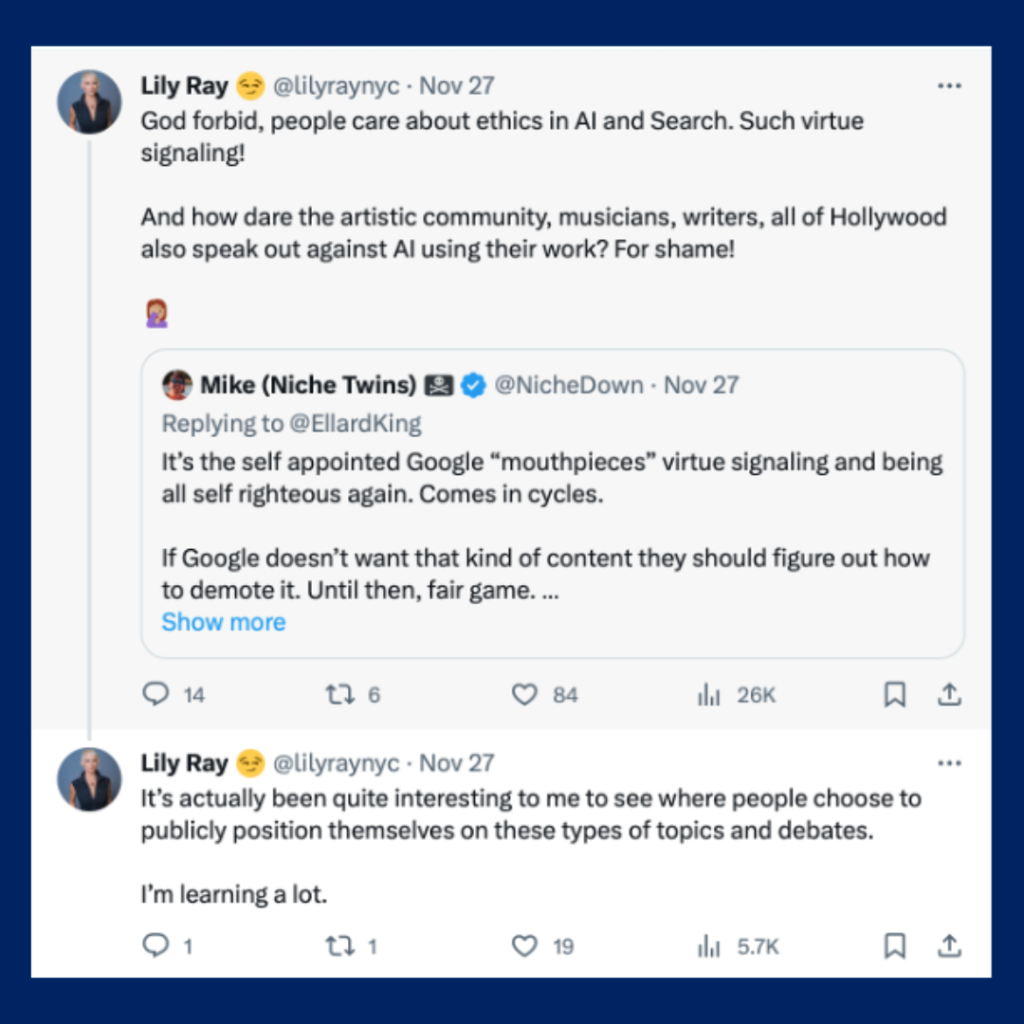This screenshot has width=1024, height=1024.
Task: Click the verified badge next to NicheDown
Action: coord(471,384)
